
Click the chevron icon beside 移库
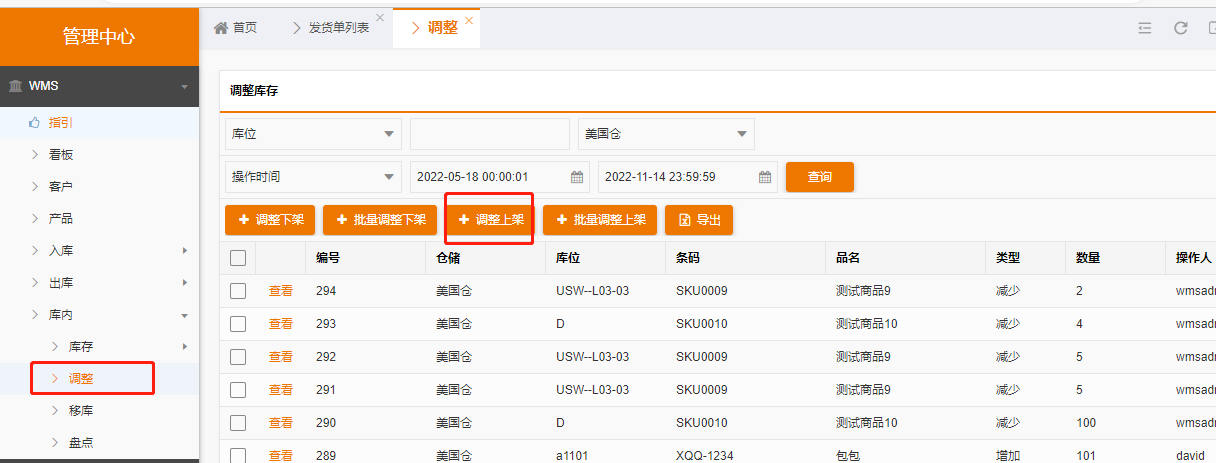click(x=55, y=410)
